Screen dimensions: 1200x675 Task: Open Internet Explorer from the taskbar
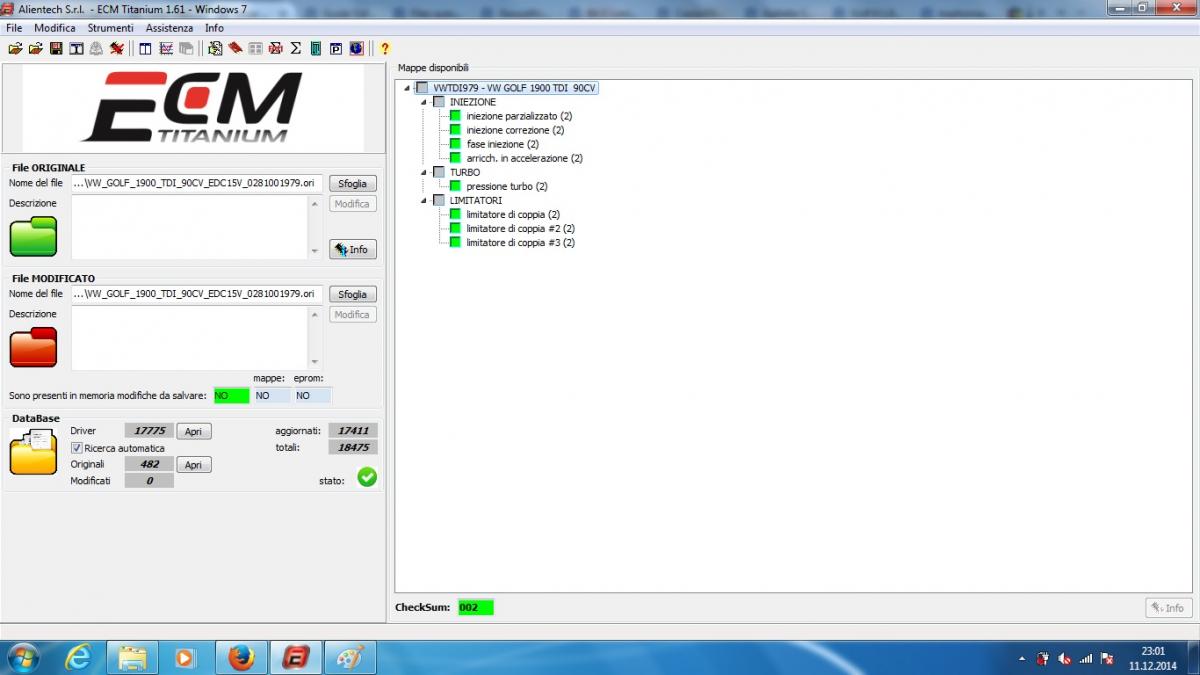(x=78, y=657)
